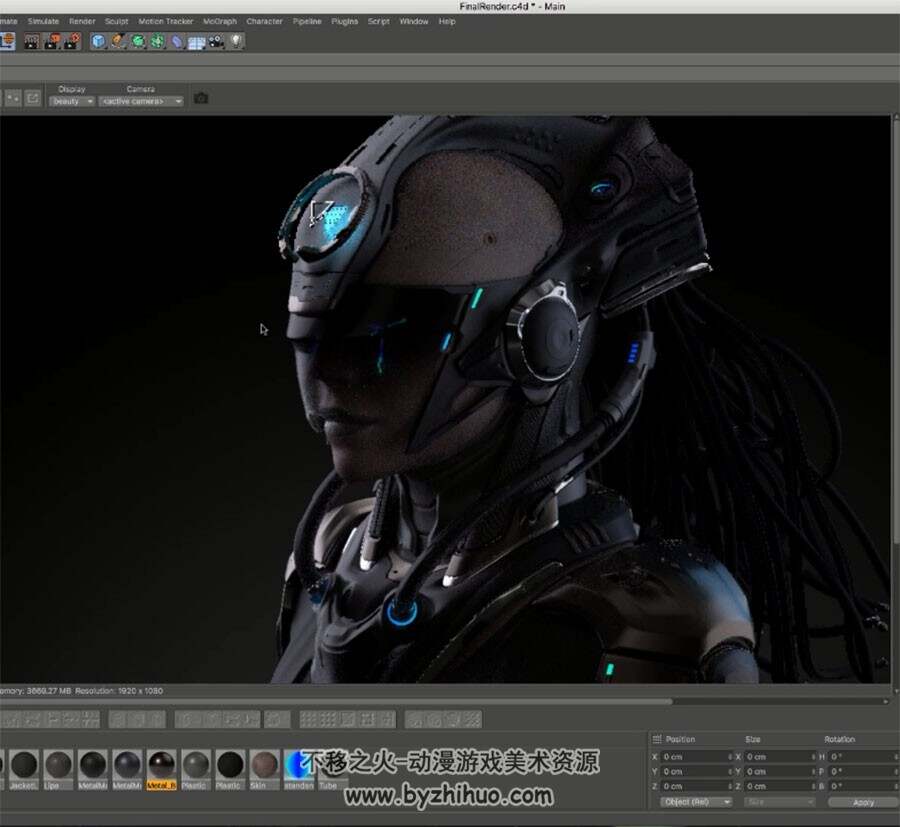Select the Skin material thumbnail
The height and width of the screenshot is (827, 900).
[264, 770]
